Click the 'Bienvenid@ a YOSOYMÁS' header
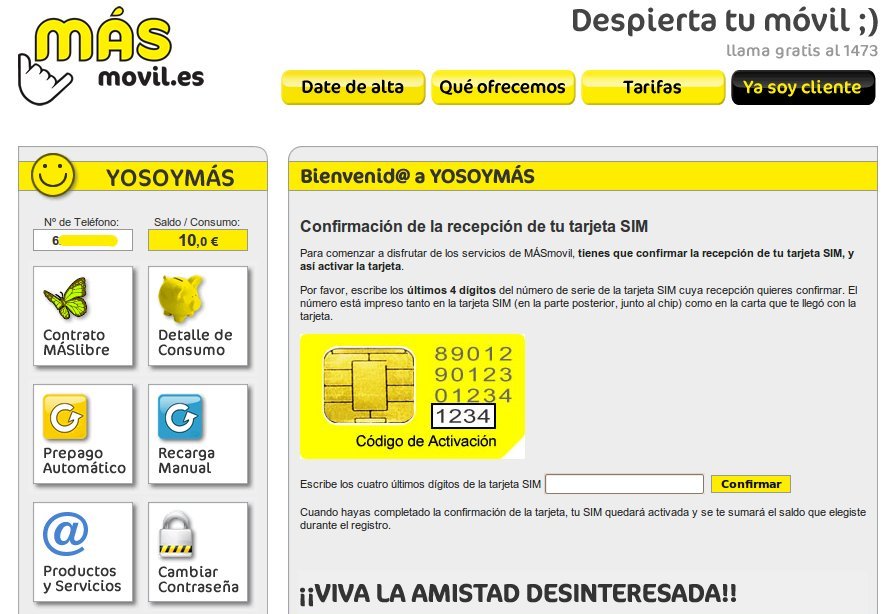Screen dimensions: 891x614 (x=417, y=176)
